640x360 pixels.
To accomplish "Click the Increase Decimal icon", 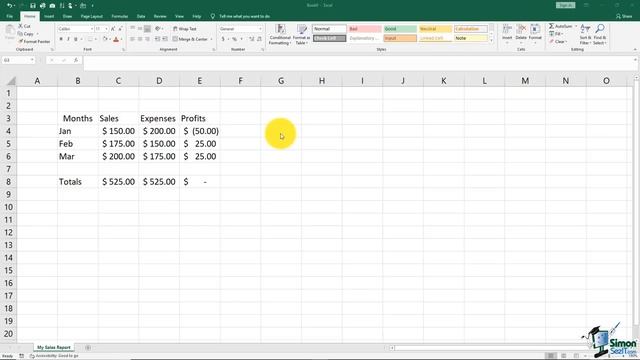I will click(x=251, y=39).
